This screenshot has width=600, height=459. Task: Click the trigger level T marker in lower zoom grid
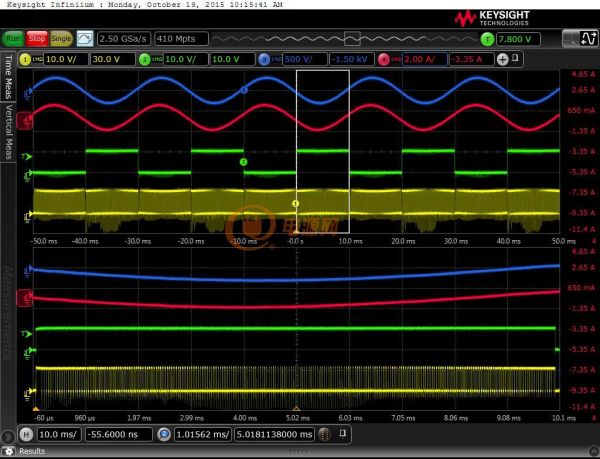tap(27, 334)
